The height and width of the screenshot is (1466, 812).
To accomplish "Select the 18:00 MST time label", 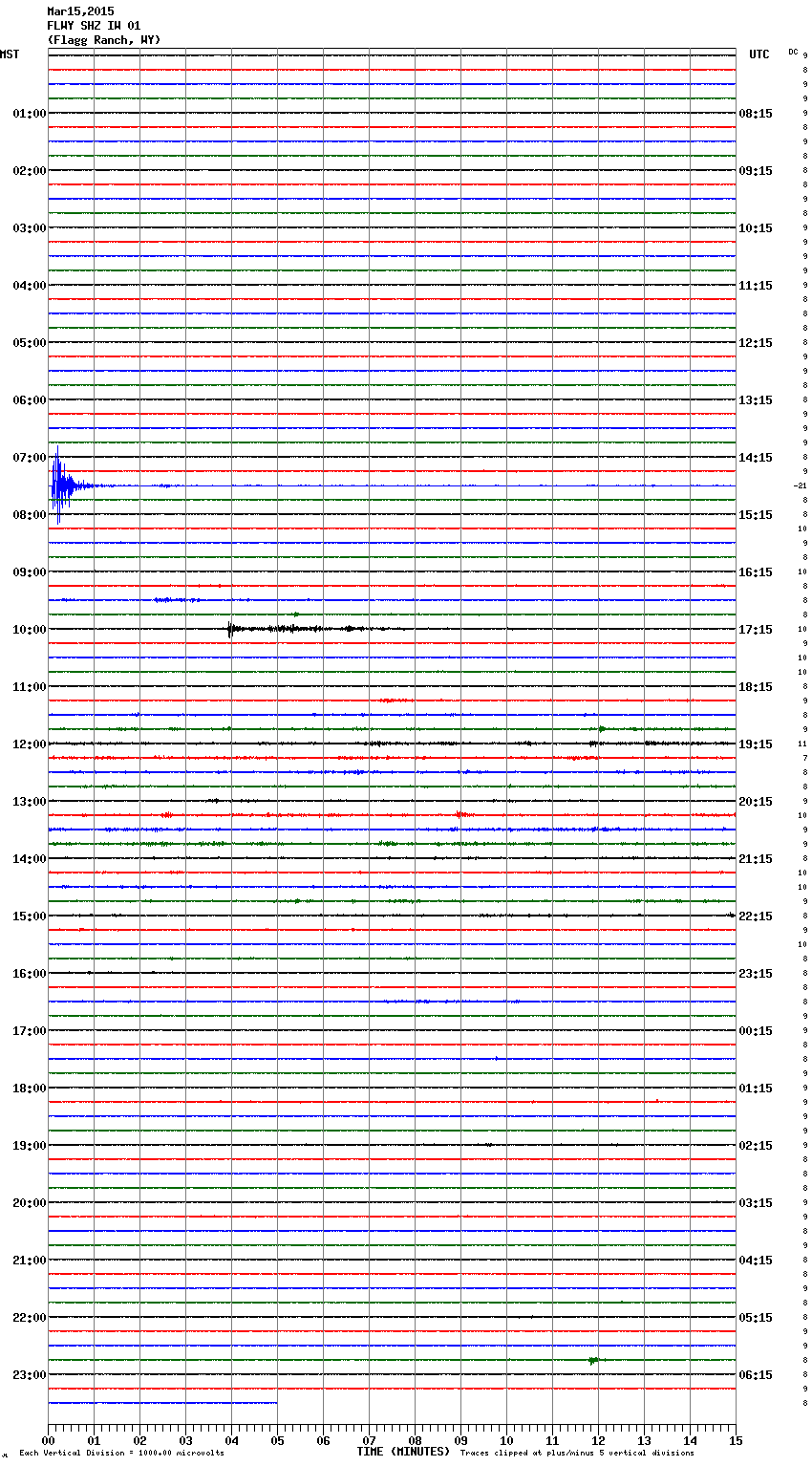I will pos(29,1089).
